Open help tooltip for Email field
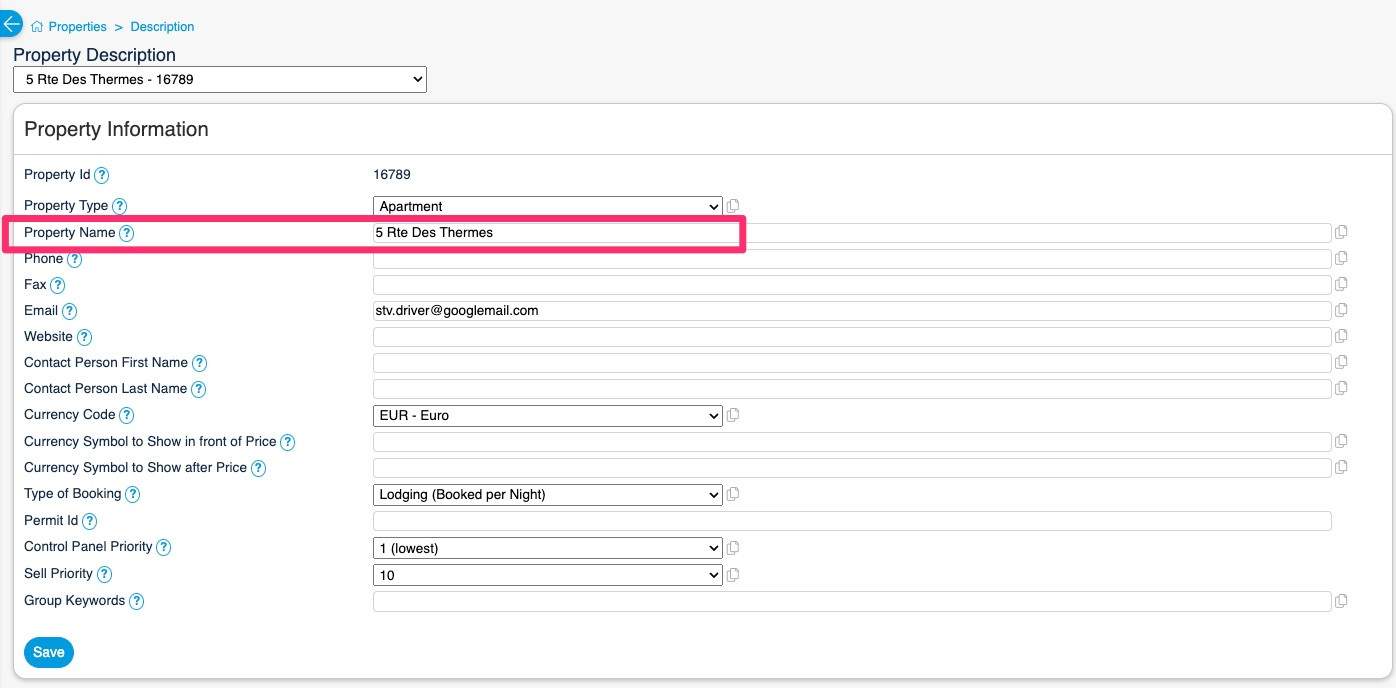This screenshot has height=688, width=1396. pyautogui.click(x=69, y=312)
